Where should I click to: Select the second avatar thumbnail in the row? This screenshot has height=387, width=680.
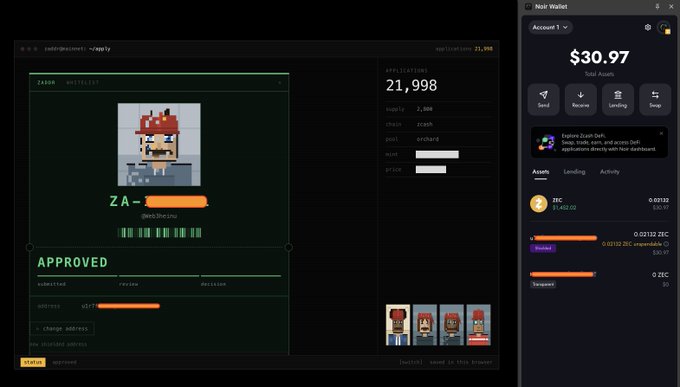(425, 325)
